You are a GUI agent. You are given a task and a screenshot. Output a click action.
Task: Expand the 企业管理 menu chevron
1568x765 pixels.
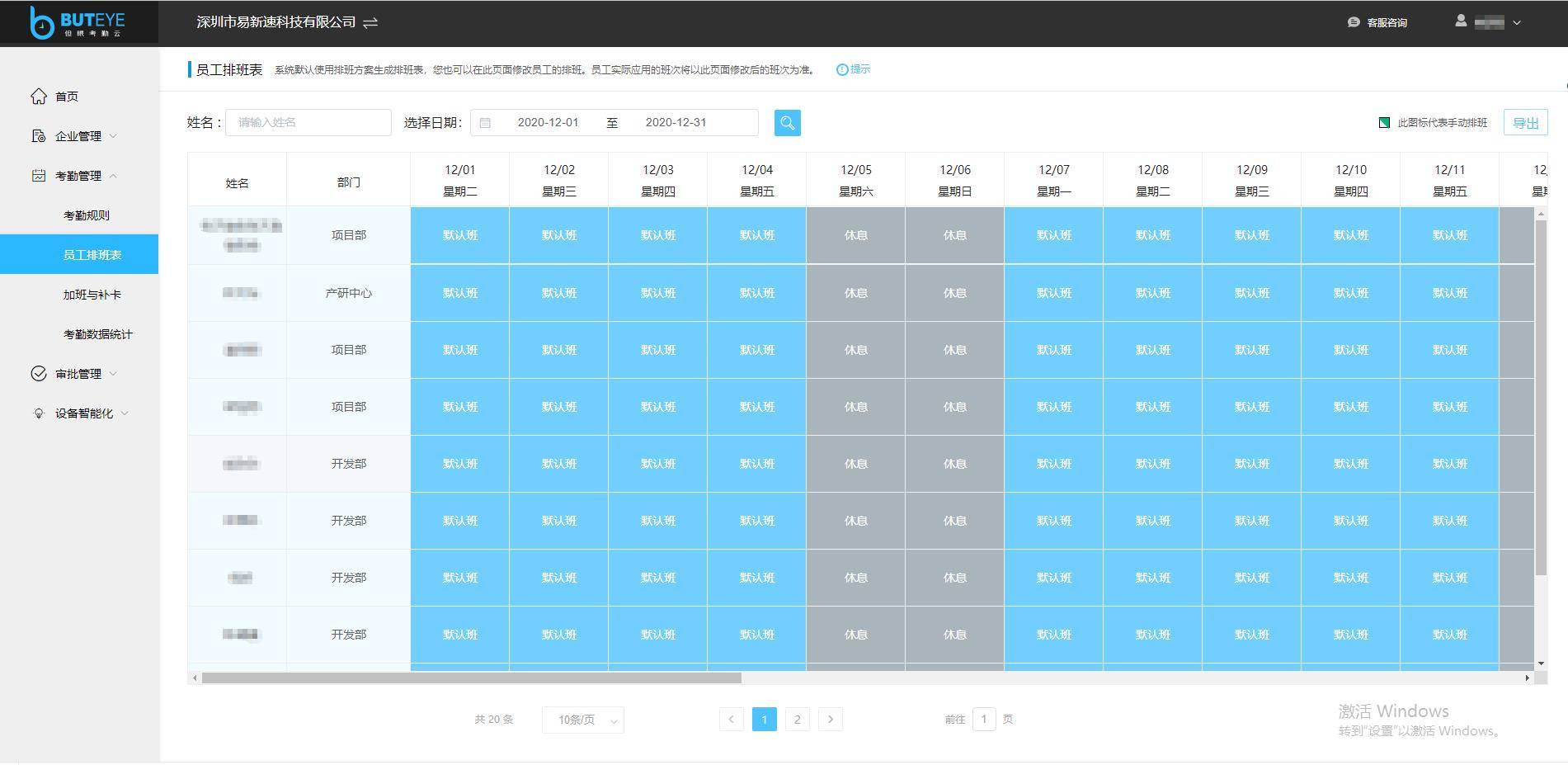click(x=113, y=136)
